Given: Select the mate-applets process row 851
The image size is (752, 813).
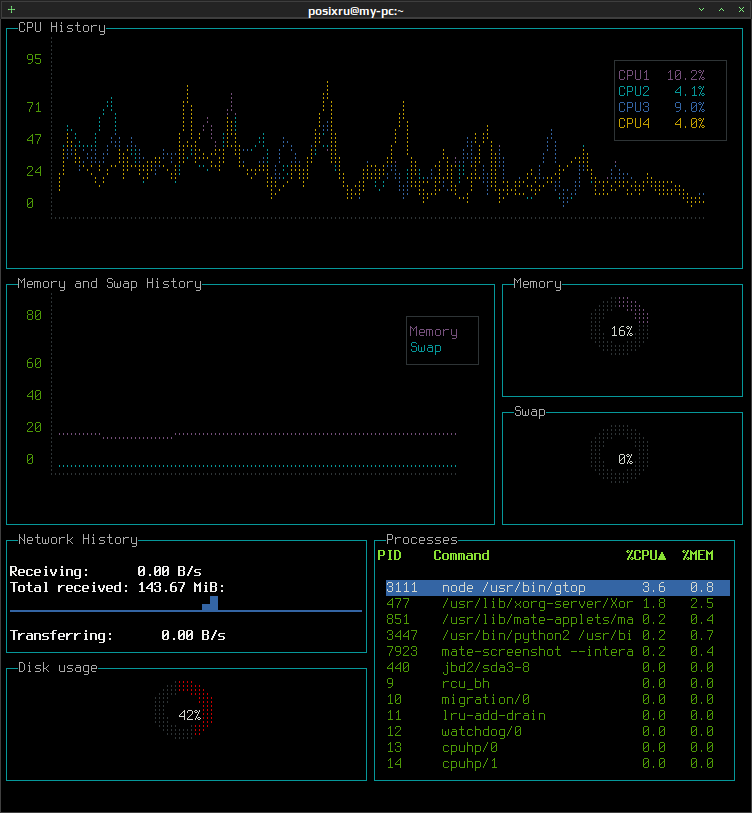Looking at the screenshot, I should pos(558,620).
